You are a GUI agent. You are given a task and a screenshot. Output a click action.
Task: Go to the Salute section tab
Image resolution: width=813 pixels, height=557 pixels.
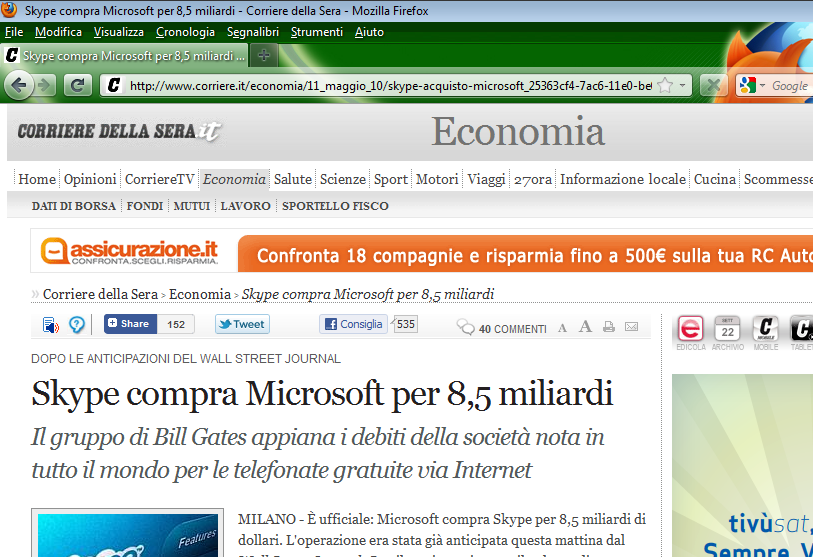pos(293,179)
